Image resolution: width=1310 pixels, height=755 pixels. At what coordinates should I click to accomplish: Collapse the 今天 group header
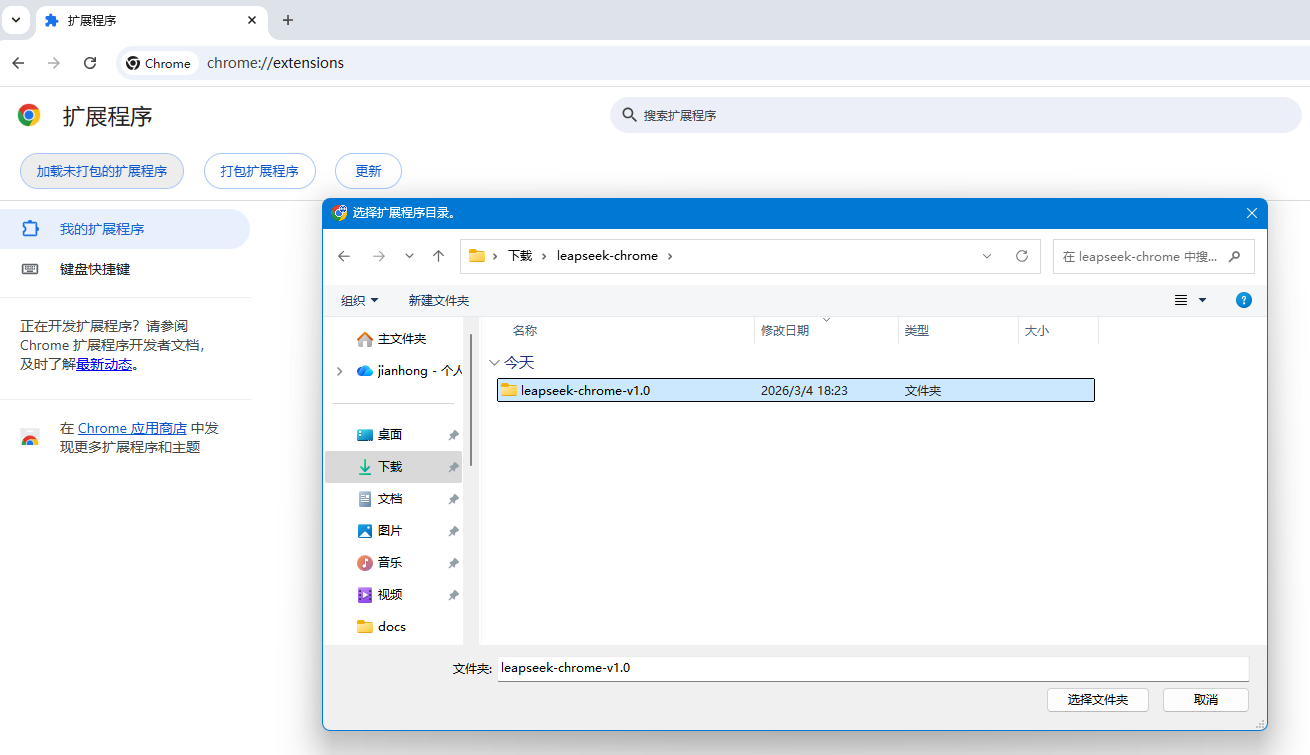tap(494, 363)
